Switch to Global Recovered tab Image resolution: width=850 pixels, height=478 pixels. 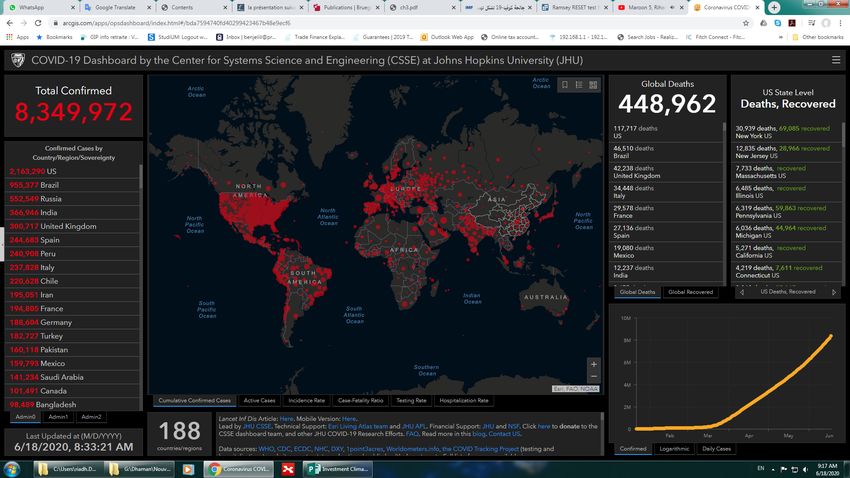click(690, 292)
